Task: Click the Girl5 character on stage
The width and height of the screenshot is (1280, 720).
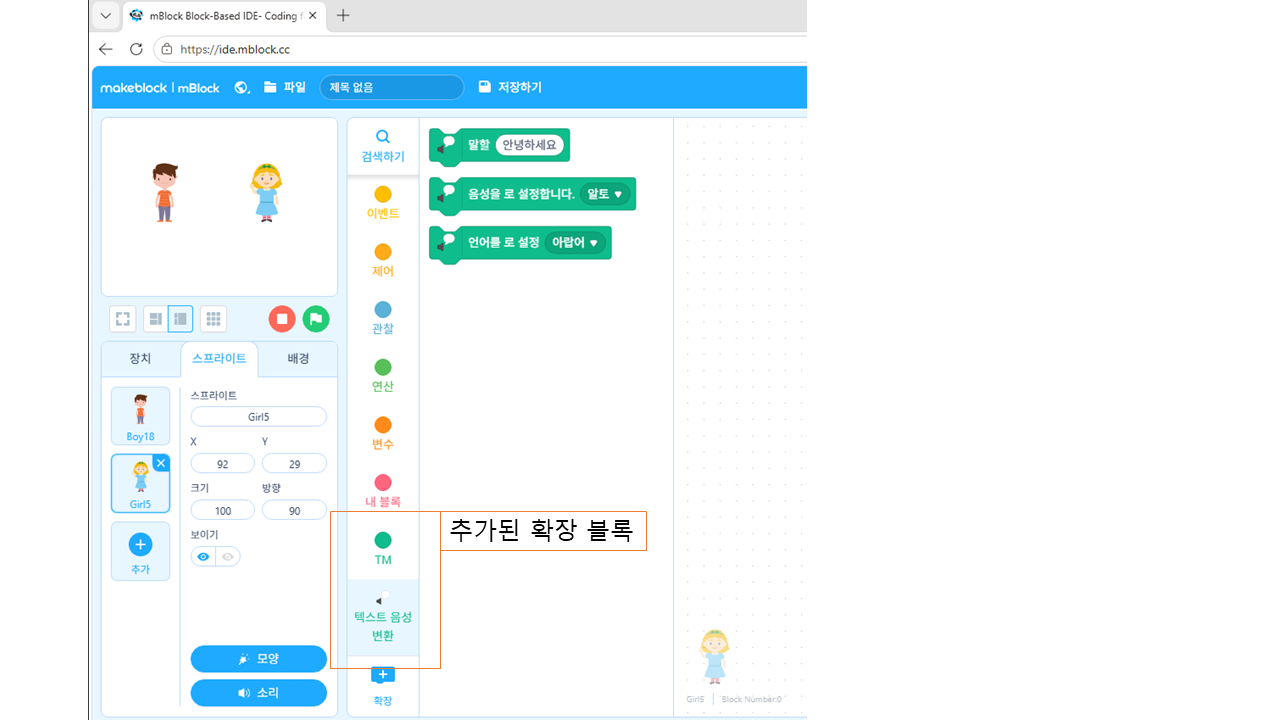Action: [266, 192]
